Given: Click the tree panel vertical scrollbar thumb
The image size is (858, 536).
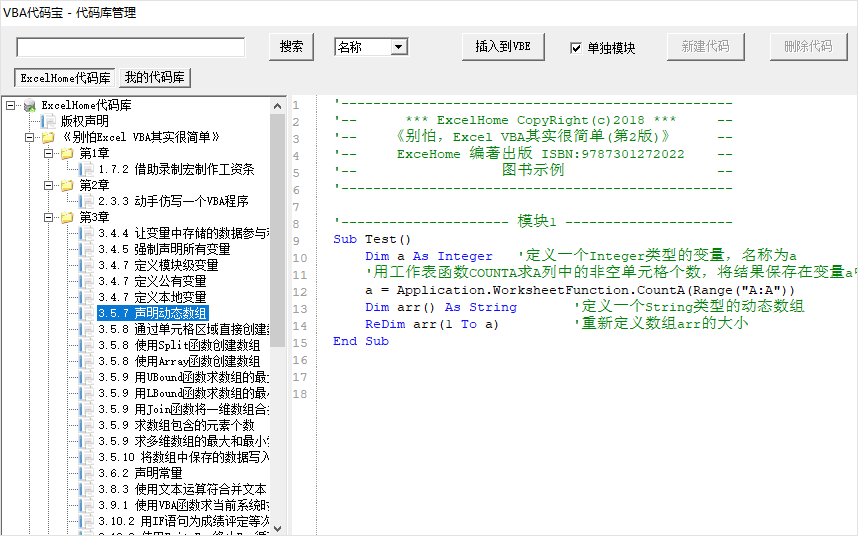Looking at the screenshot, I should tap(277, 230).
